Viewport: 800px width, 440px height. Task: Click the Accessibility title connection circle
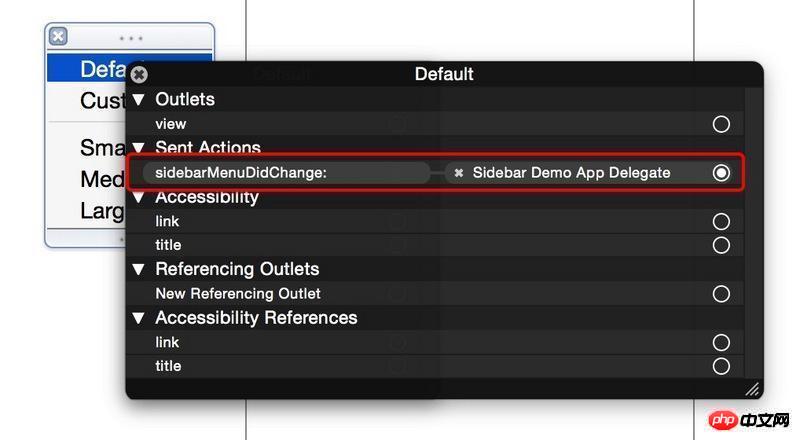(721, 246)
